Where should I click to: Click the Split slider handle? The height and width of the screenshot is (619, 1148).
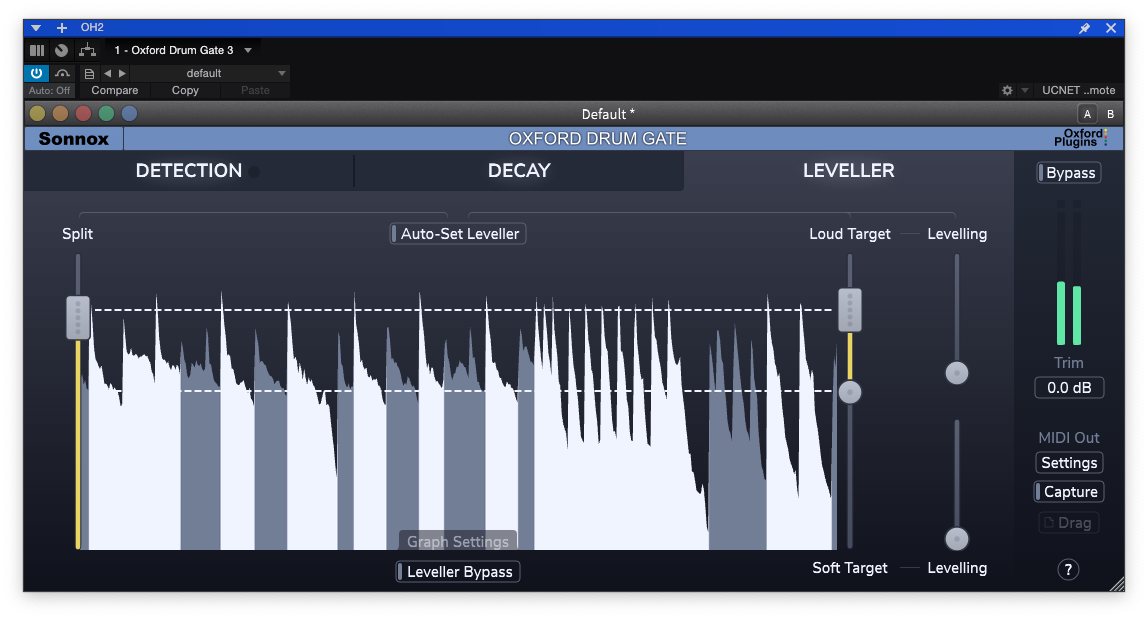click(78, 317)
